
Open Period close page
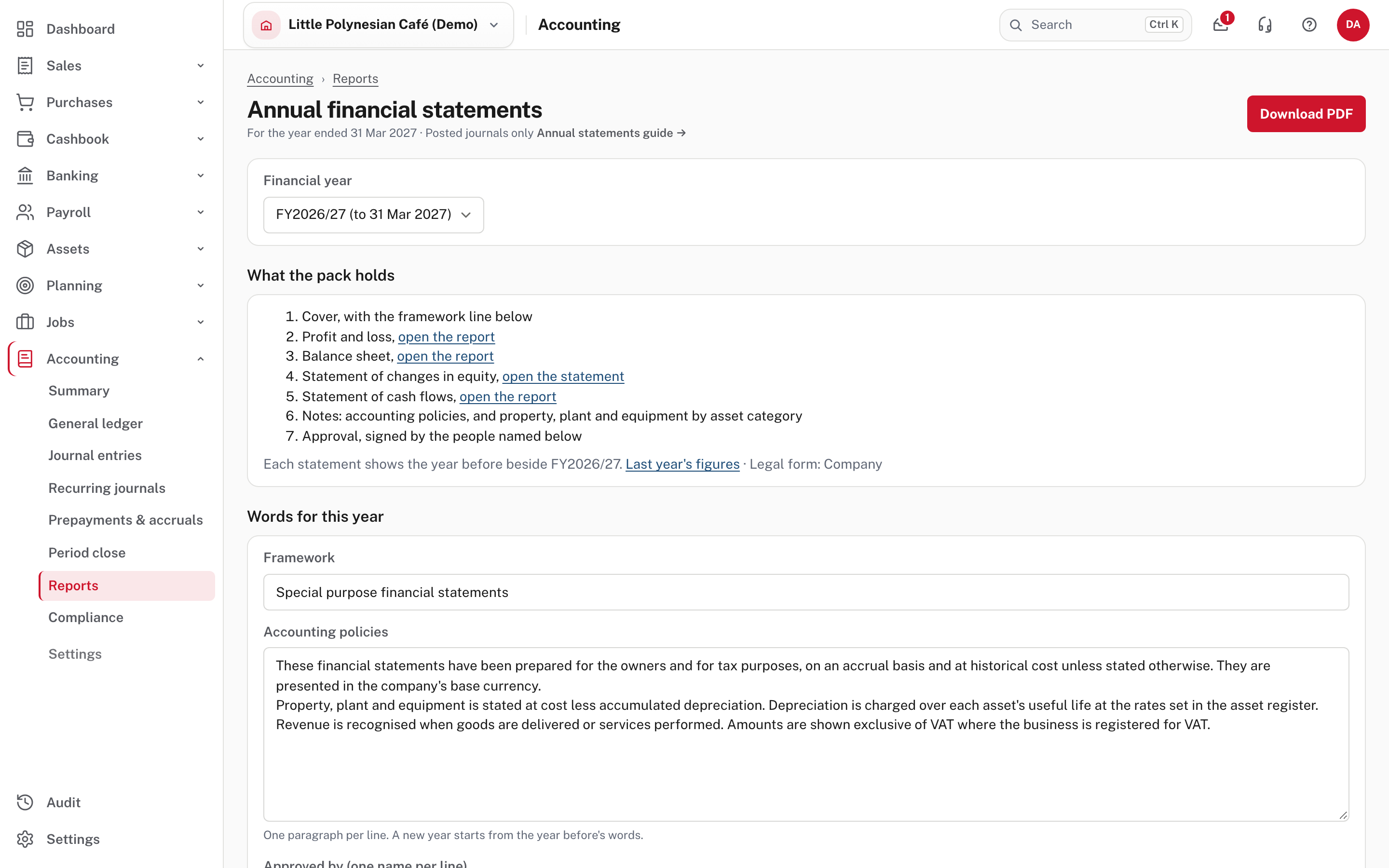pyautogui.click(x=87, y=552)
